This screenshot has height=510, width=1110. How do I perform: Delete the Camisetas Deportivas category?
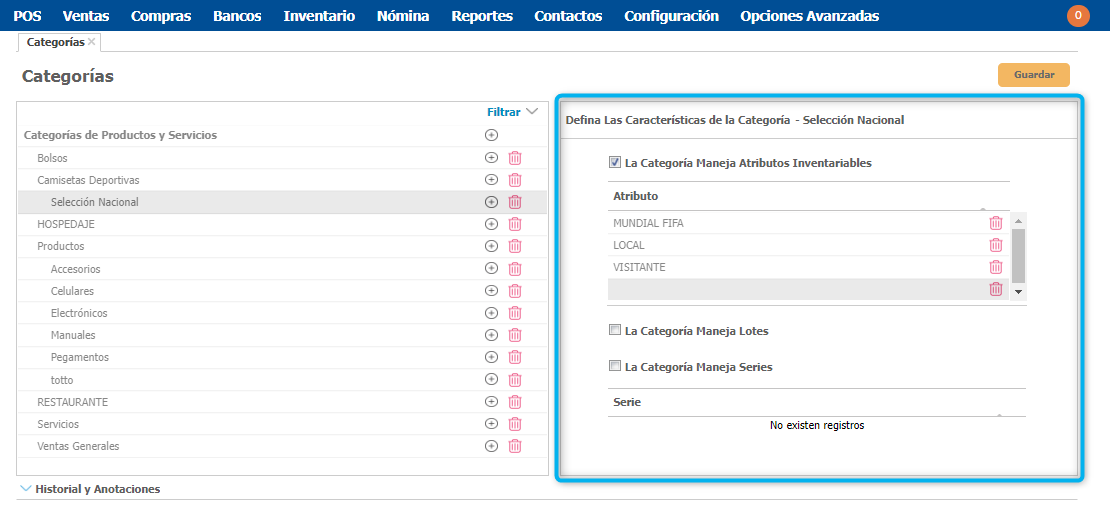tap(515, 180)
